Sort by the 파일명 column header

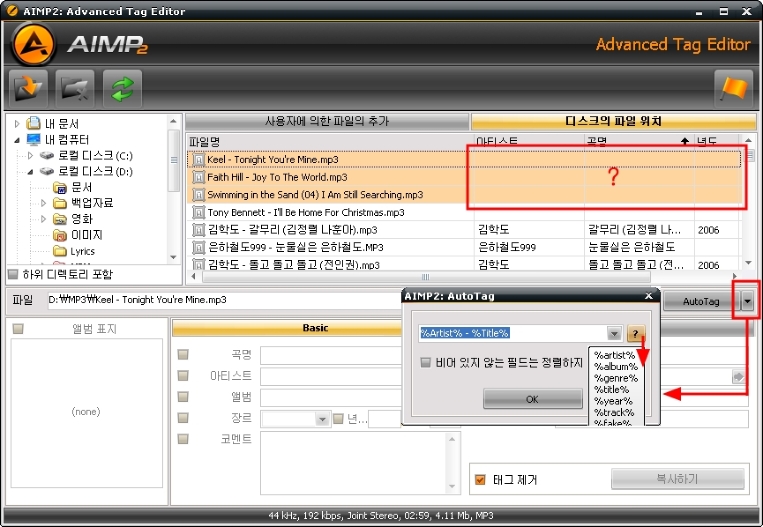pyautogui.click(x=330, y=142)
